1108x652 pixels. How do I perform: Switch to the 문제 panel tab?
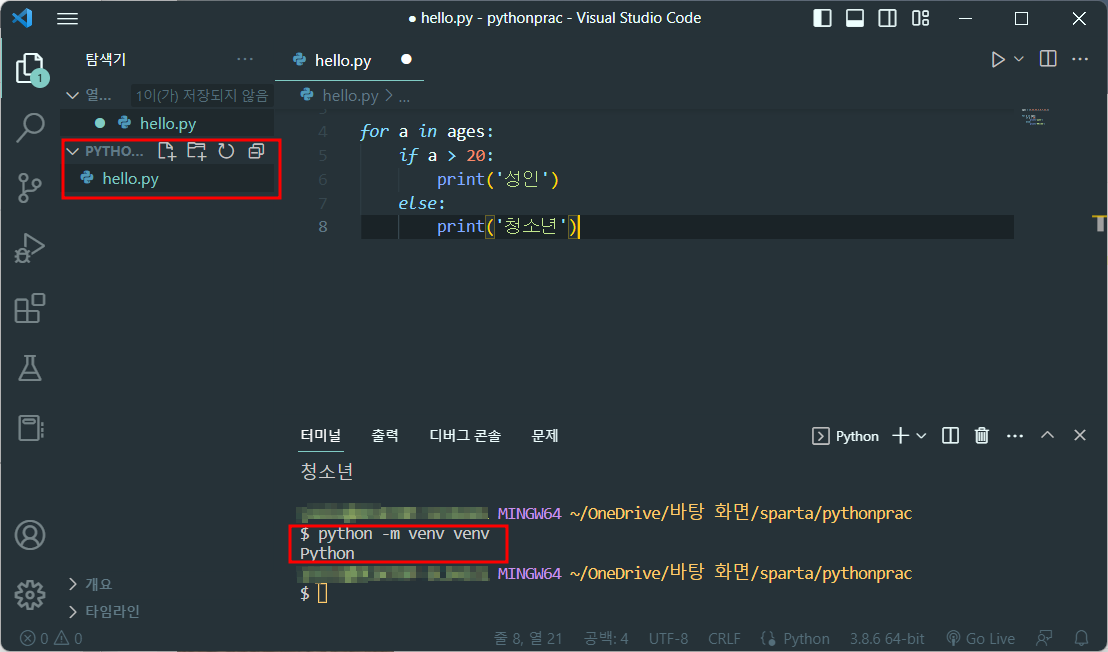coord(545,436)
